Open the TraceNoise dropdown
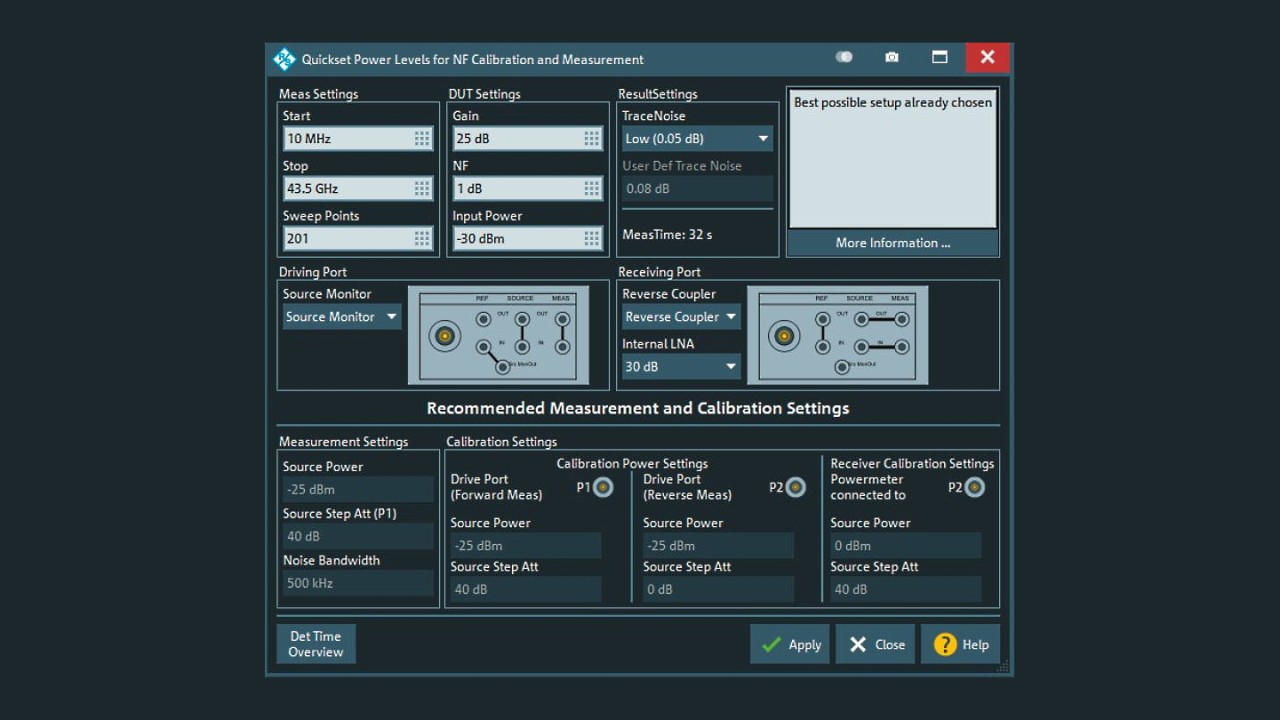Viewport: 1280px width, 720px height. [697, 138]
